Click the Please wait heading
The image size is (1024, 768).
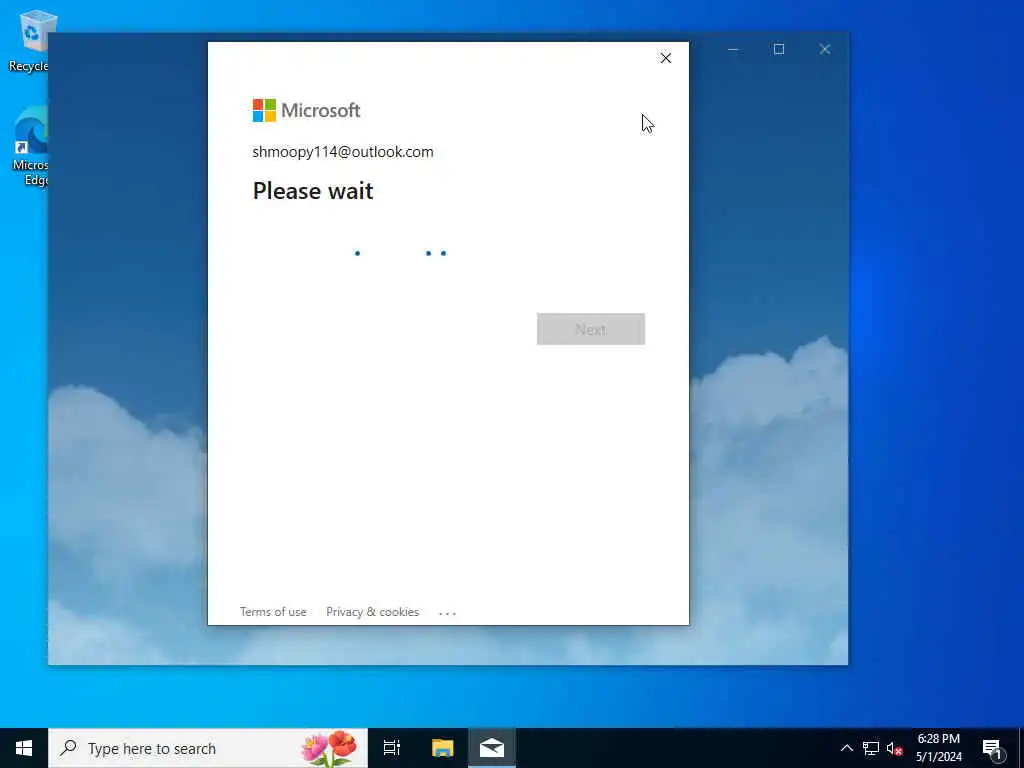coord(313,191)
